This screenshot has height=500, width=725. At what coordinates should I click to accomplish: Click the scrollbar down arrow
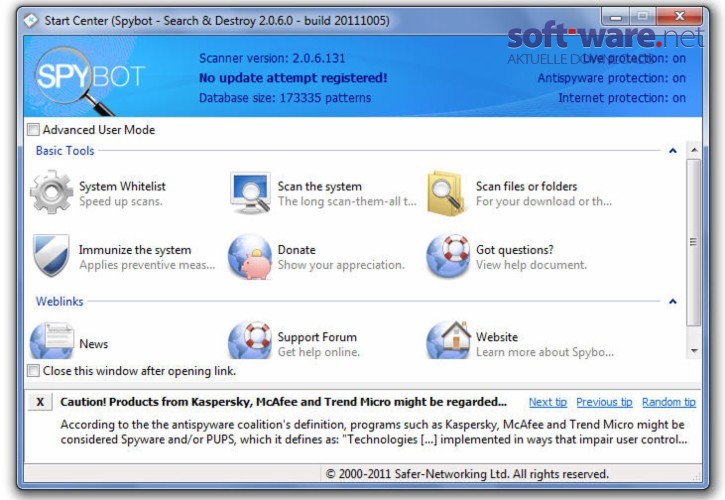tap(694, 351)
